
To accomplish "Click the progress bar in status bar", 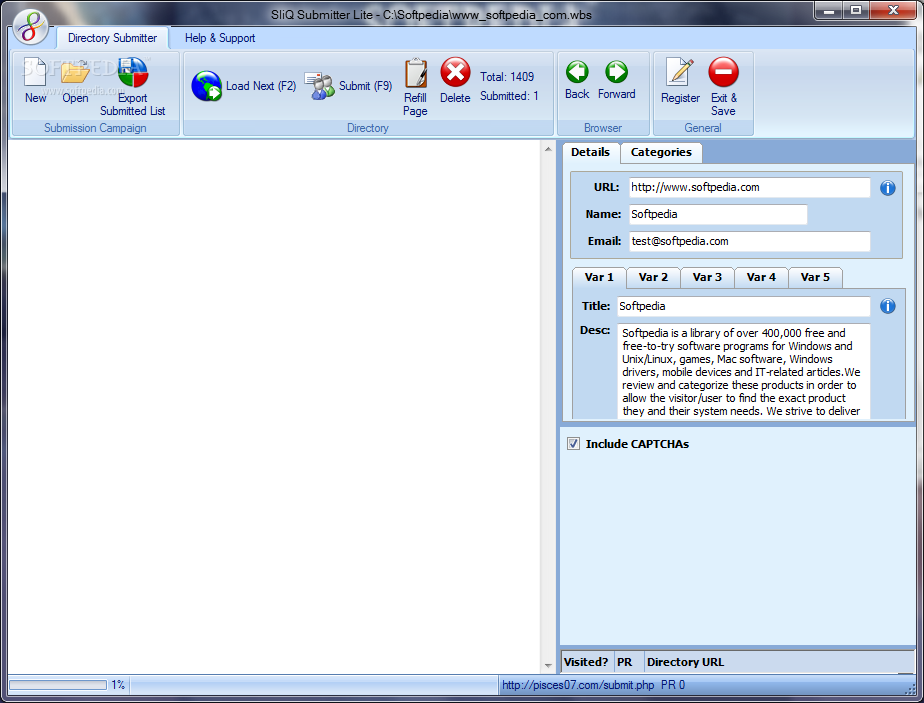I will click(x=58, y=685).
